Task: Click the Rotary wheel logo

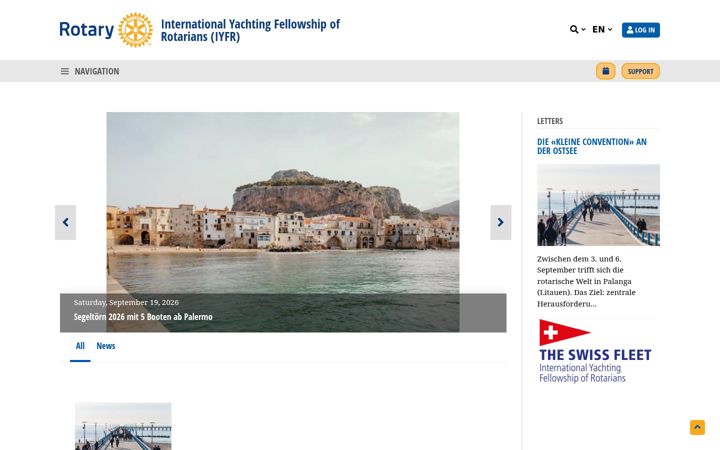Action: click(135, 30)
